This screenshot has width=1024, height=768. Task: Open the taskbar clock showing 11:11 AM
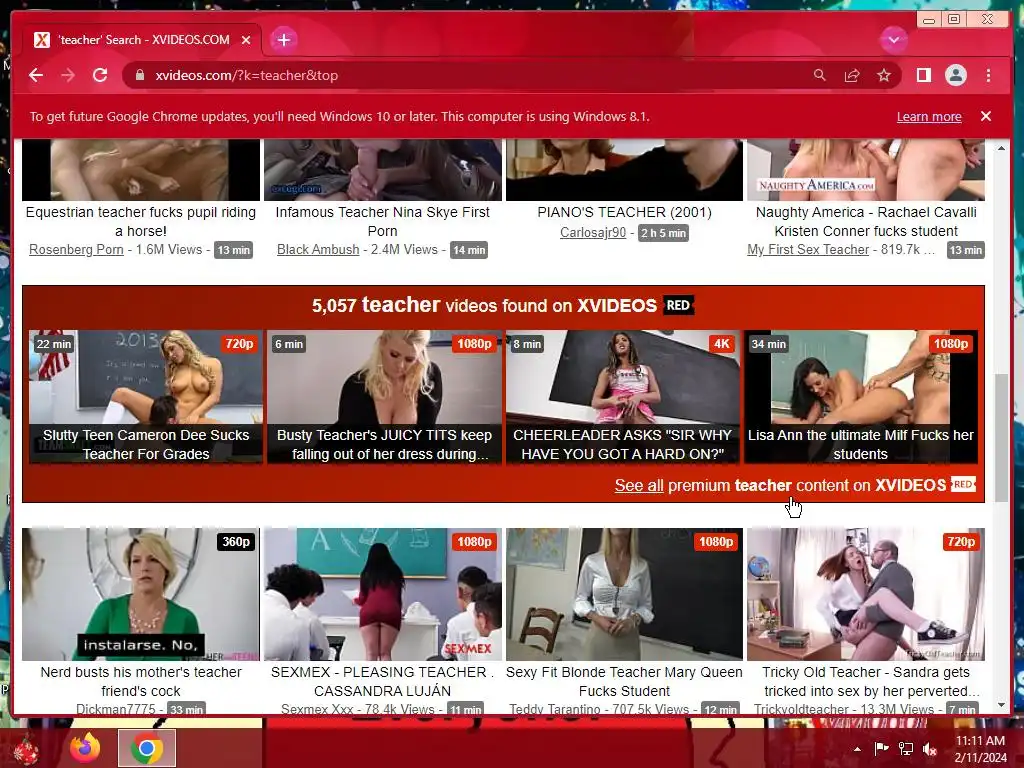coord(980,748)
